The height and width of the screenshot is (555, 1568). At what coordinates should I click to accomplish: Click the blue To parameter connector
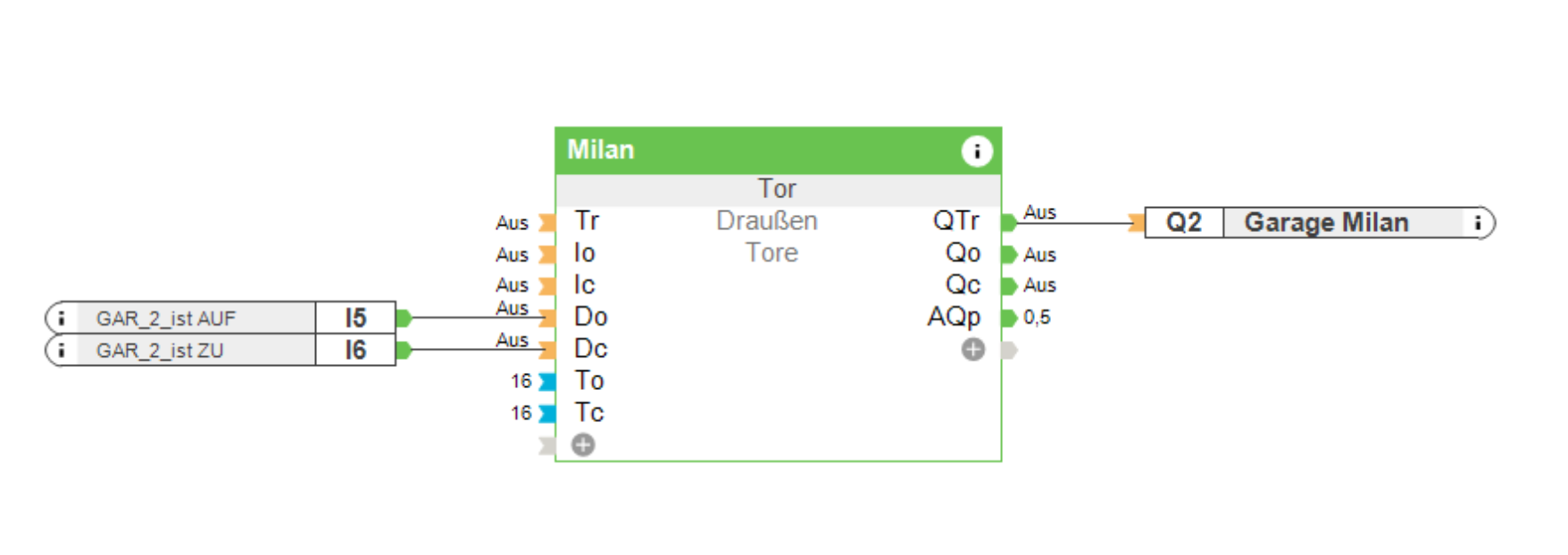547,381
